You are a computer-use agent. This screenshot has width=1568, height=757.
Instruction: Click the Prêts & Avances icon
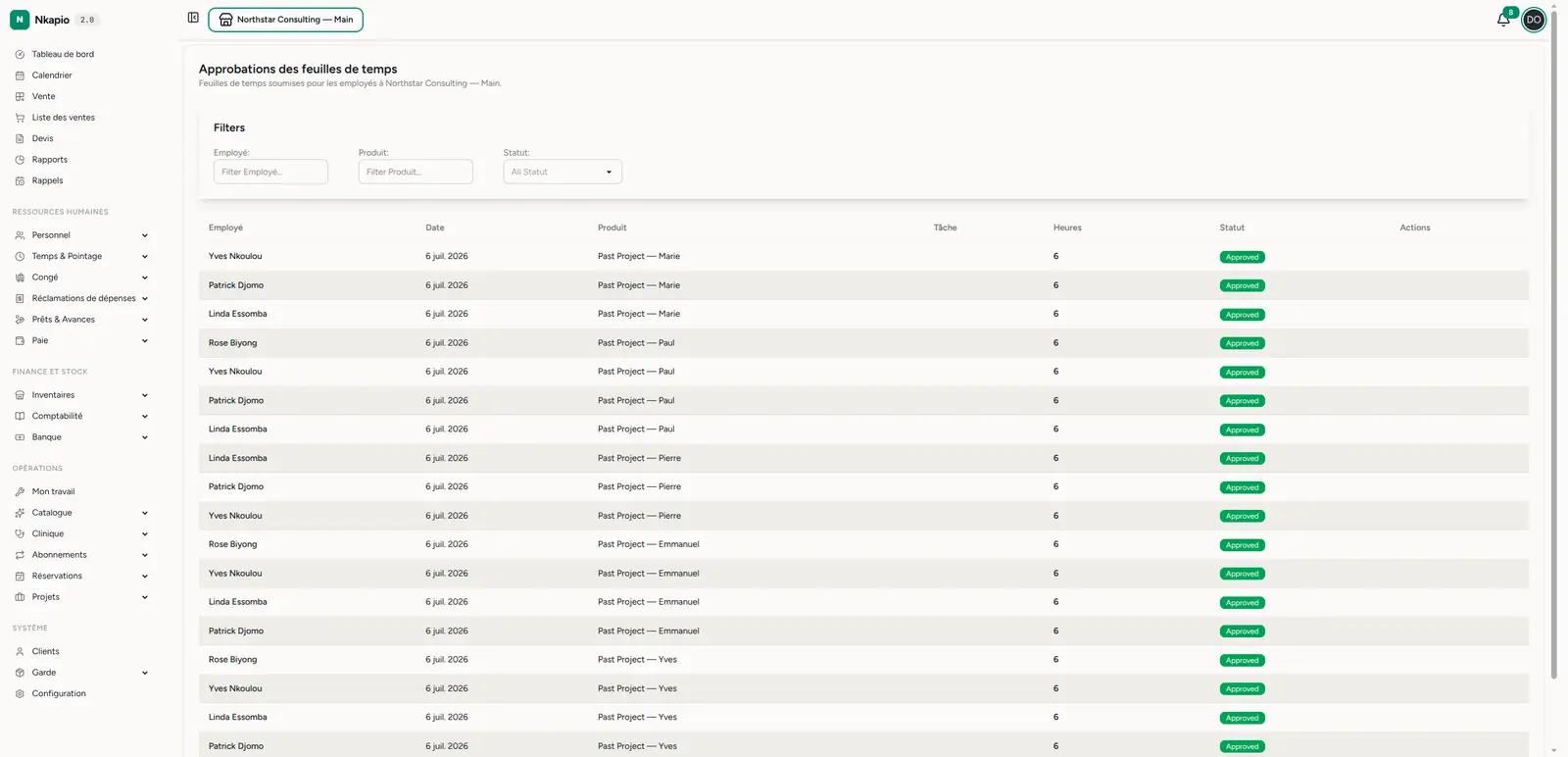pos(20,320)
